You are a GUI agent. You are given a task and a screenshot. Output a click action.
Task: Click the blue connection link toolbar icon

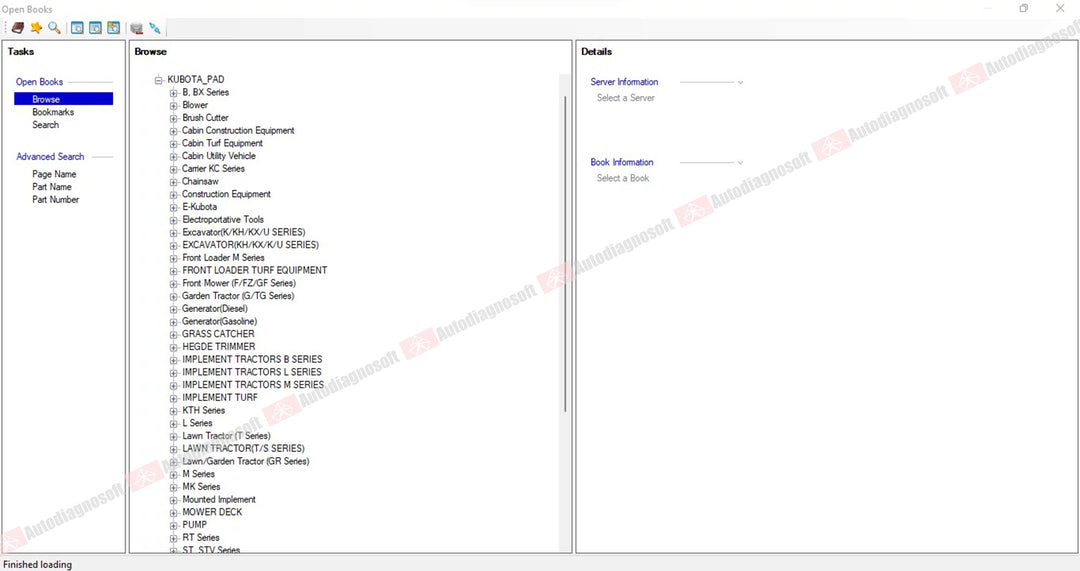coord(155,28)
